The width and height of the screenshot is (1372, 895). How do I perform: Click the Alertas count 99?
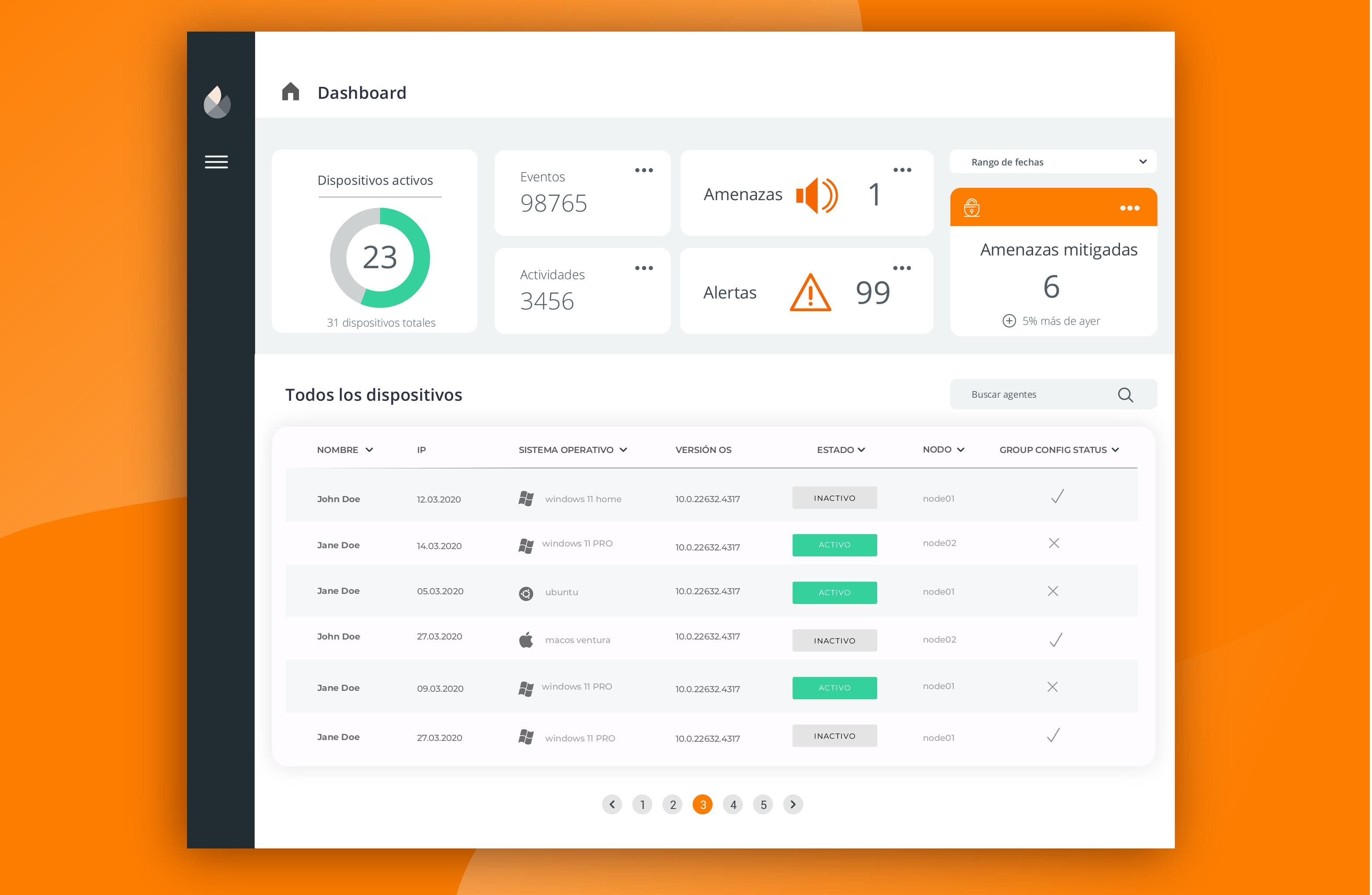point(873,292)
